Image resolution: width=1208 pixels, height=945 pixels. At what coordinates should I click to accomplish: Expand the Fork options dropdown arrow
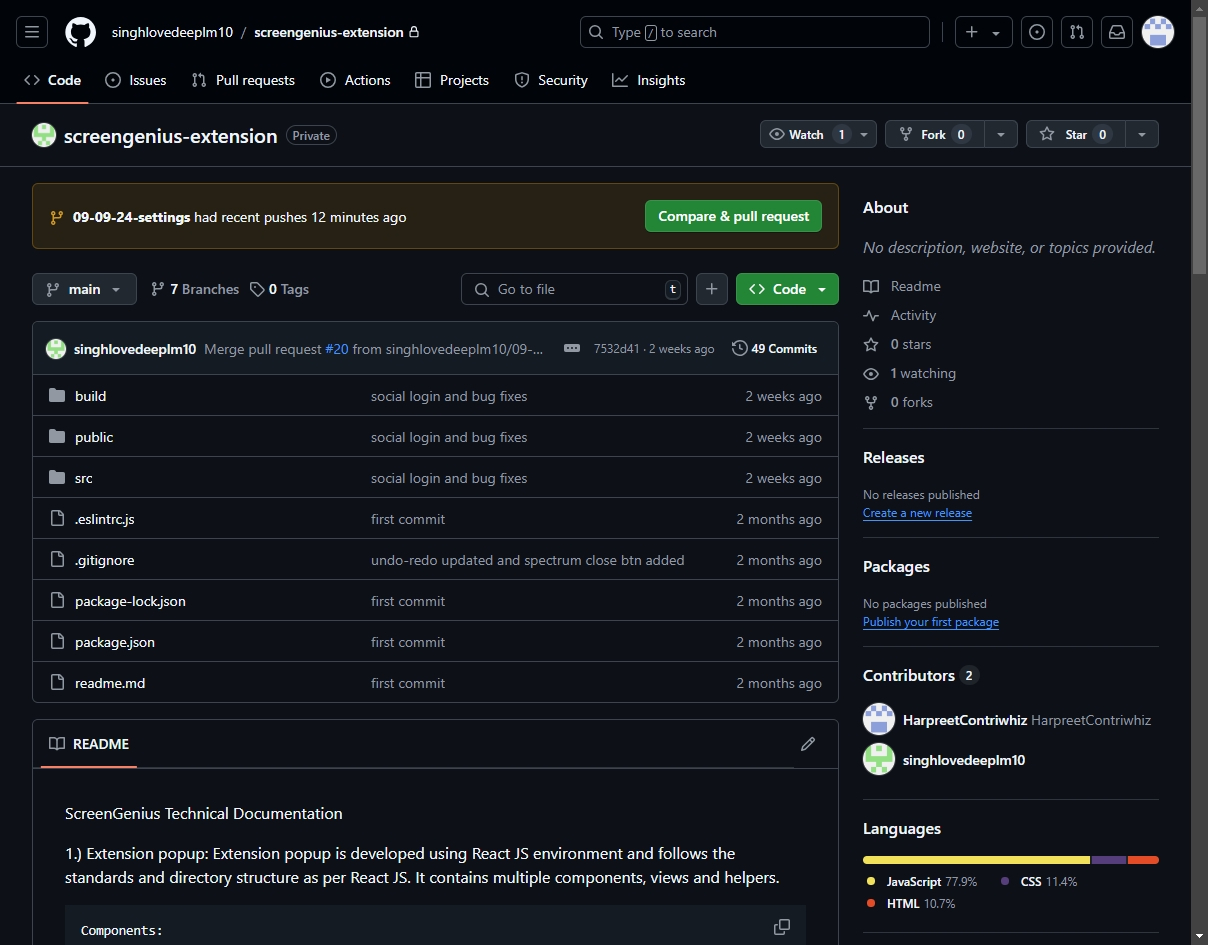(1001, 134)
